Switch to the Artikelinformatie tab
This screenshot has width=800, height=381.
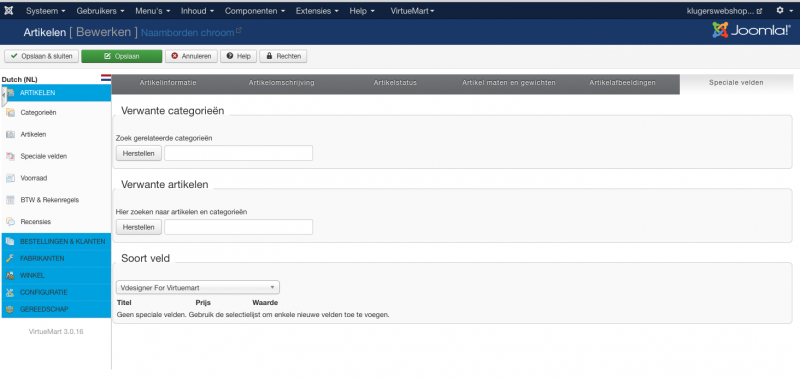168,84
